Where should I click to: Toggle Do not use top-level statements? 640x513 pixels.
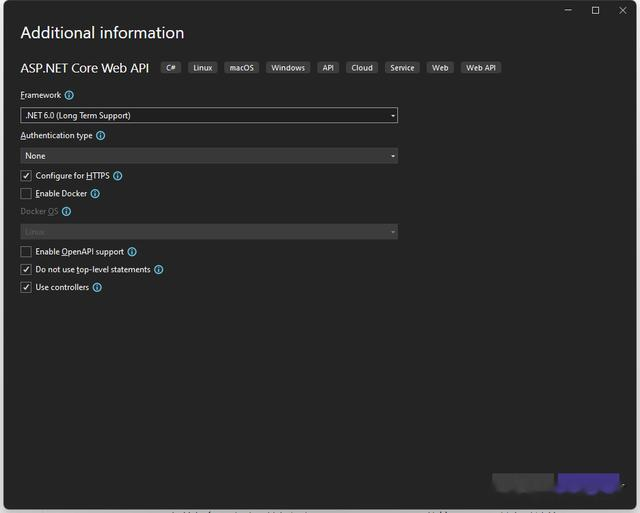[26, 269]
